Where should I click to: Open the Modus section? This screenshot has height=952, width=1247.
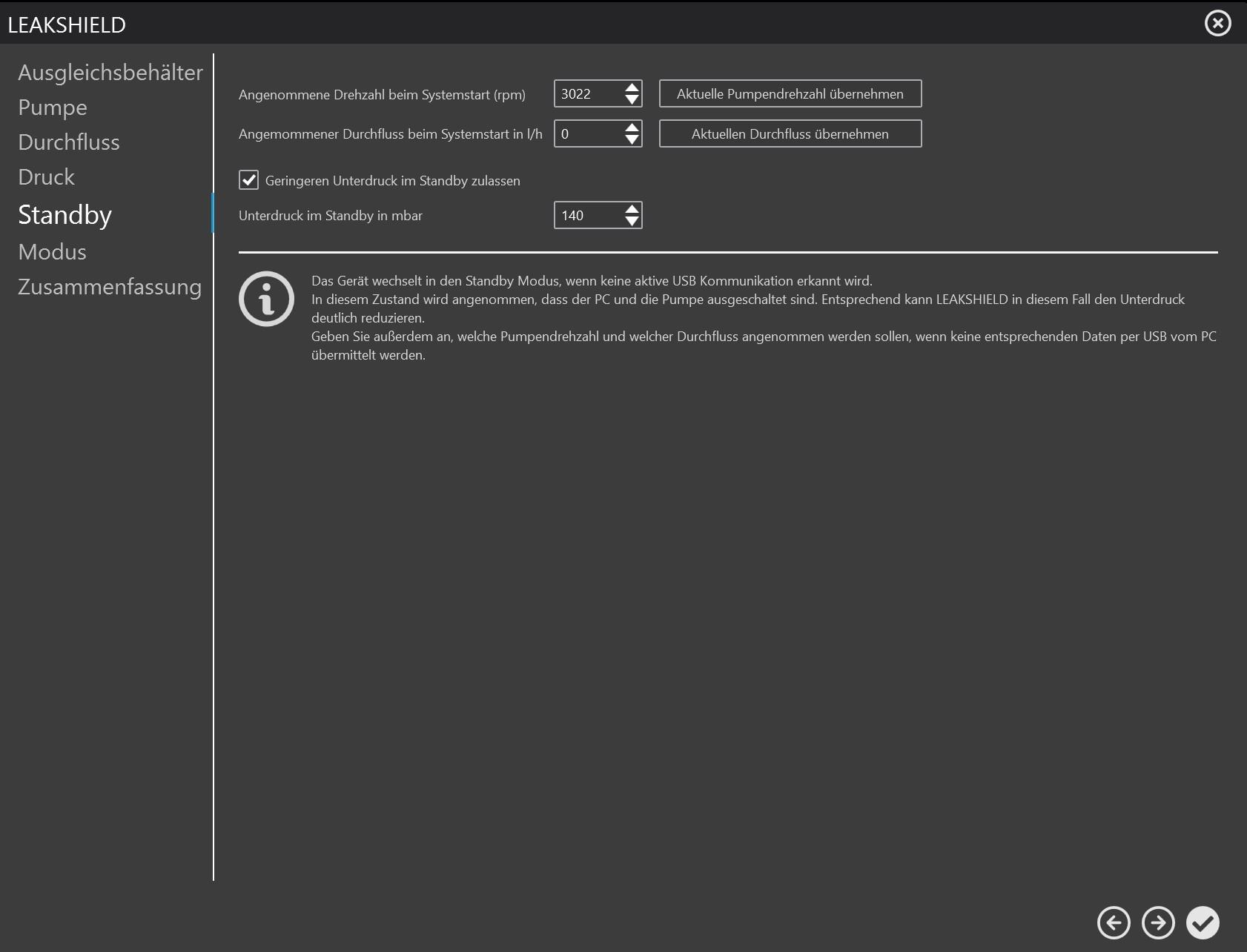click(52, 252)
